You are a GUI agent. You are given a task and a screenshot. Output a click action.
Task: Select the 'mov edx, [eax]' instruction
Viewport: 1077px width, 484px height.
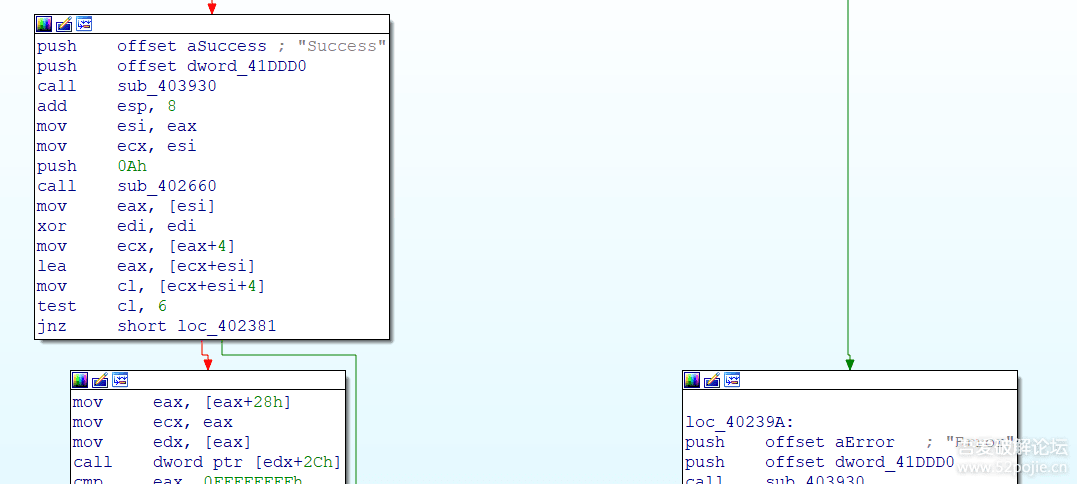tap(162, 442)
